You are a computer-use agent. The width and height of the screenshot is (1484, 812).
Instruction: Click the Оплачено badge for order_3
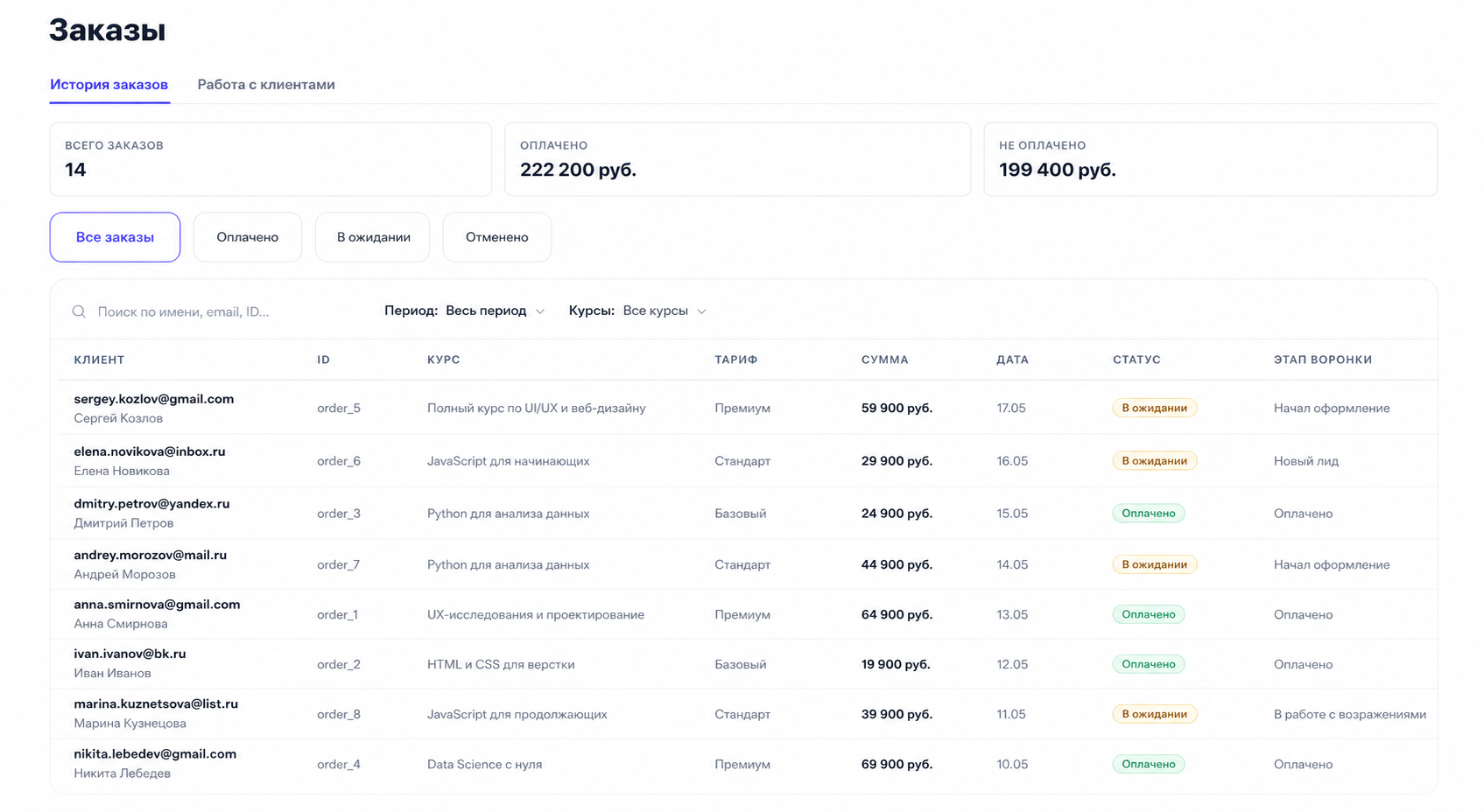coord(1149,514)
